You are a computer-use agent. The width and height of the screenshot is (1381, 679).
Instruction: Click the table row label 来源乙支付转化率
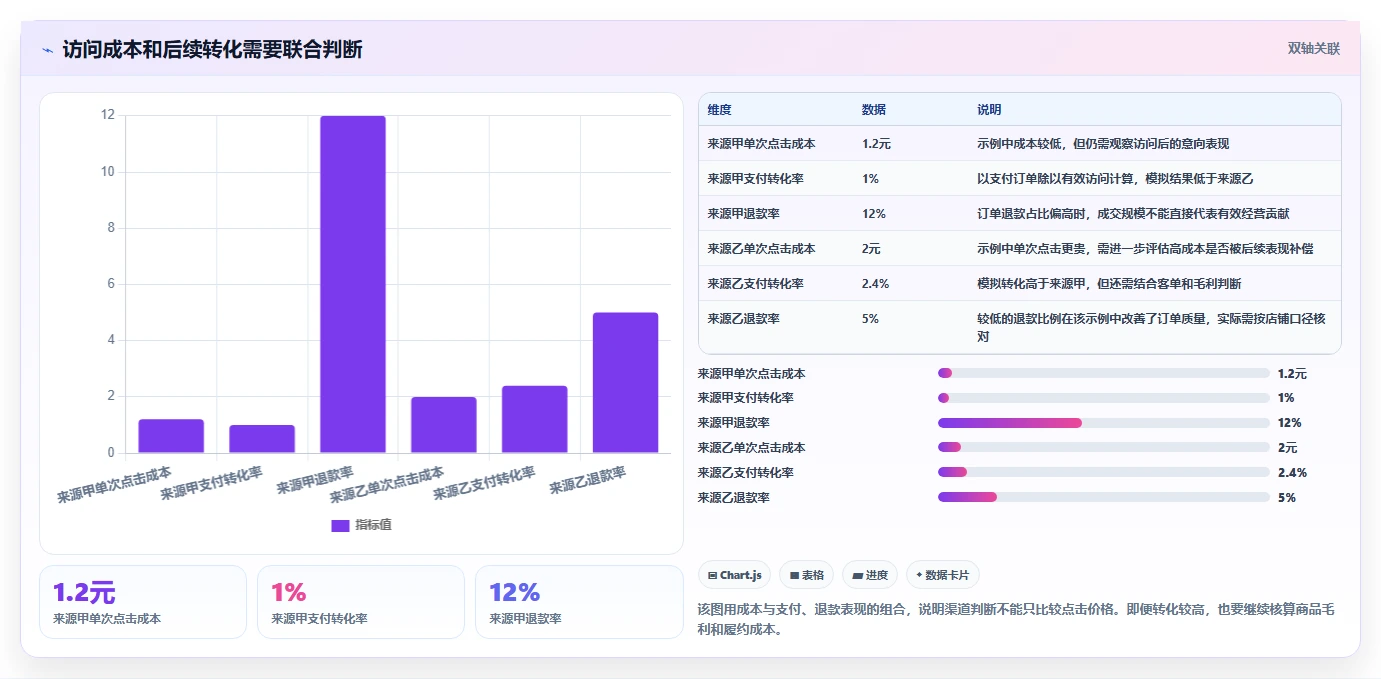tap(755, 284)
